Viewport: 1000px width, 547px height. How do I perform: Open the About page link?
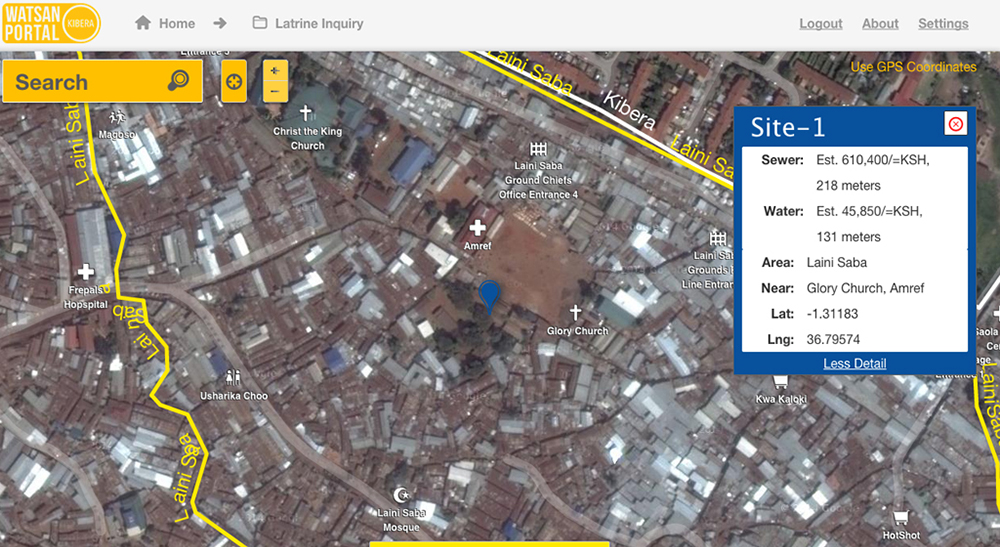pyautogui.click(x=880, y=24)
